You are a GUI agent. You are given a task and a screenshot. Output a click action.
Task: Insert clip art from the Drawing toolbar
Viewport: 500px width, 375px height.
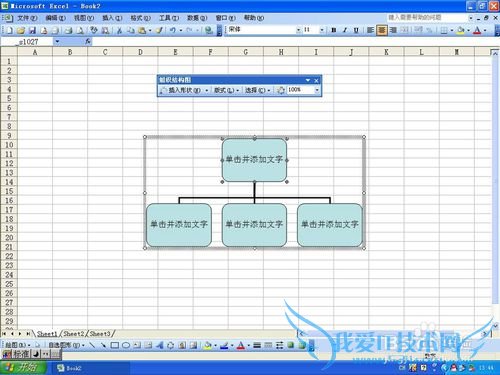tap(182, 345)
